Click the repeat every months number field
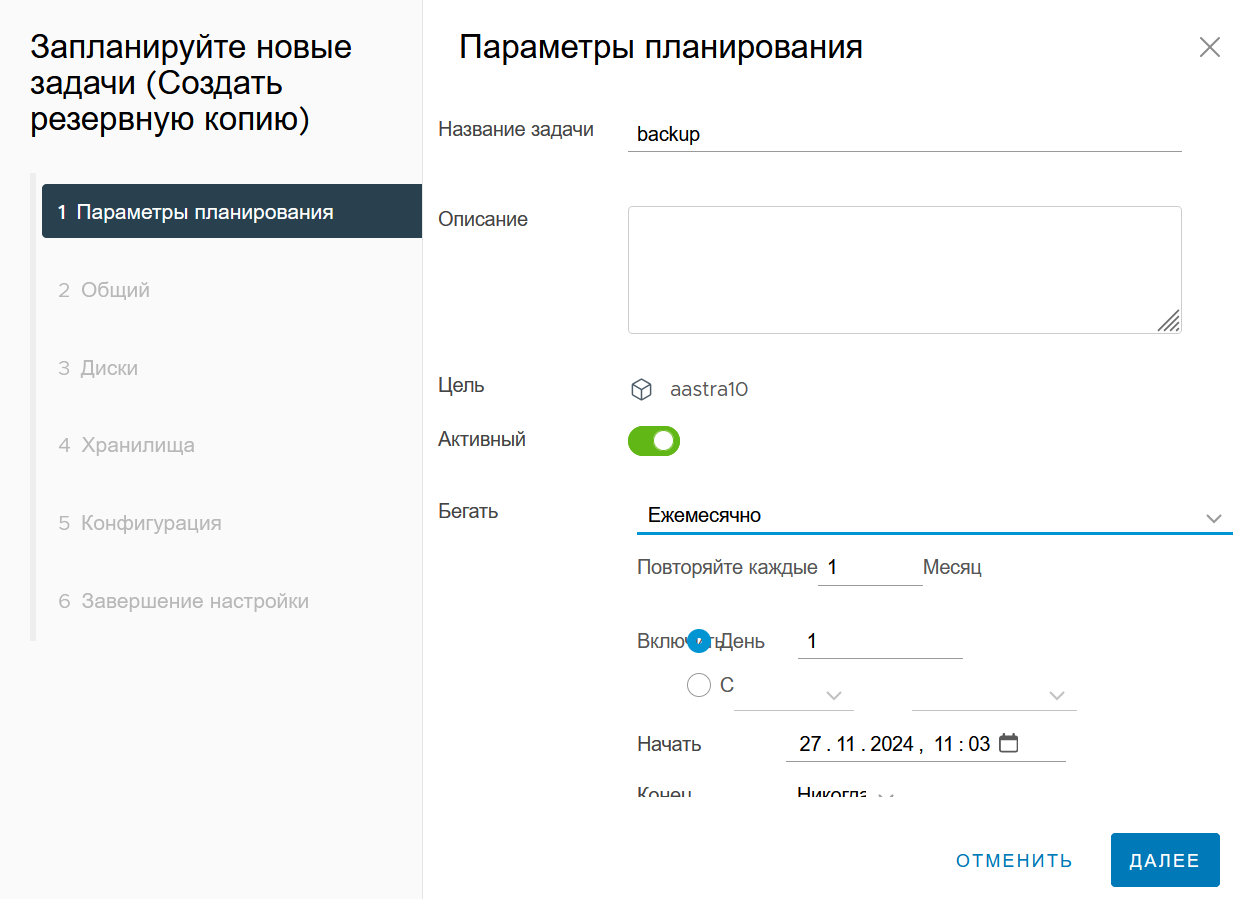This screenshot has height=899, width=1247. 870,567
